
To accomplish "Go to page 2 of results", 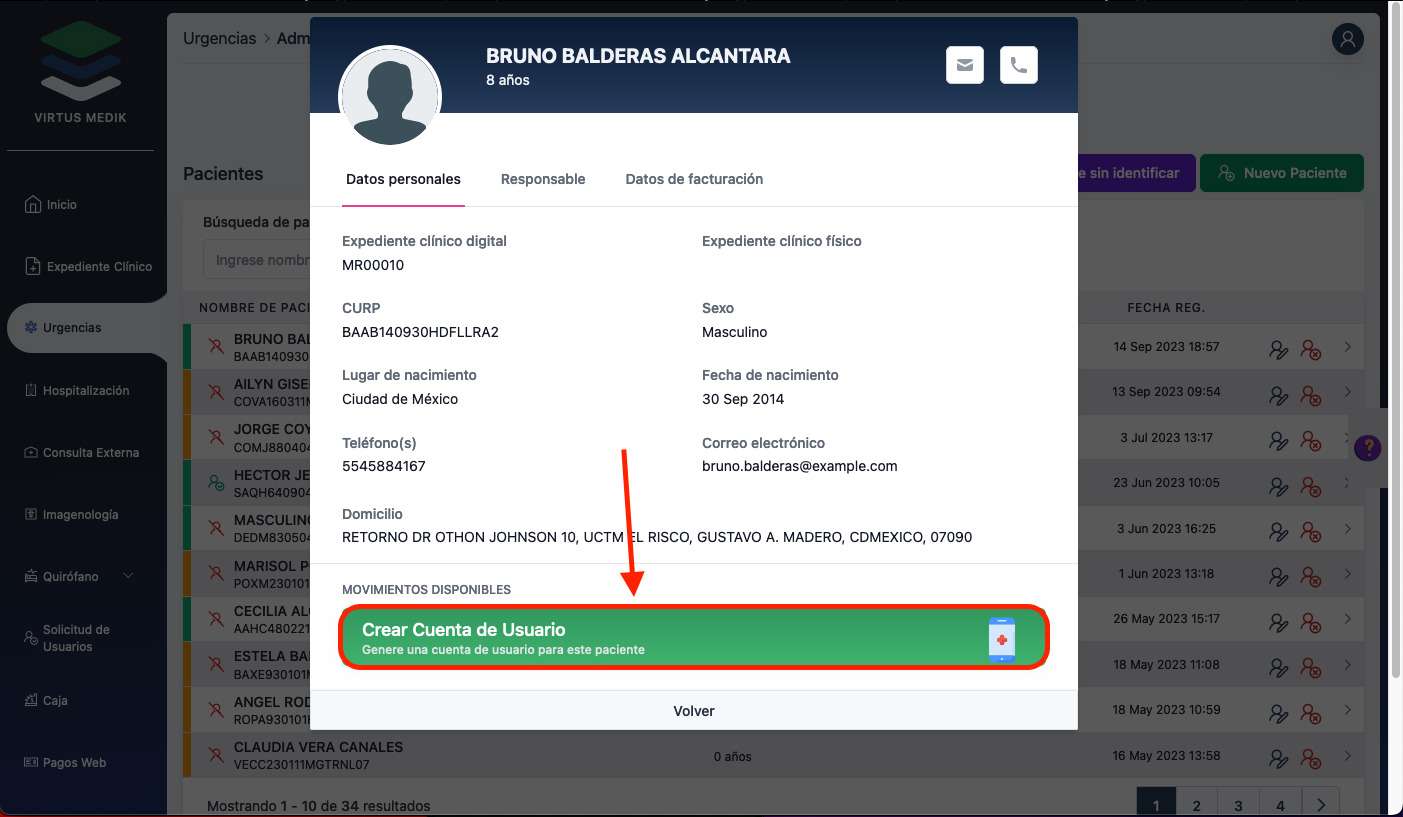I will [x=1196, y=805].
